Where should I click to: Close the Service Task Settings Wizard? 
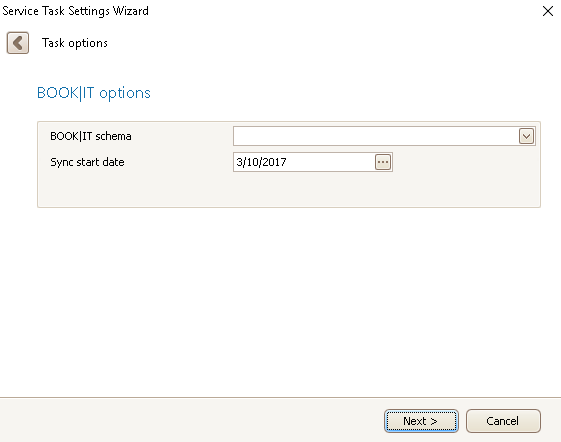548,11
